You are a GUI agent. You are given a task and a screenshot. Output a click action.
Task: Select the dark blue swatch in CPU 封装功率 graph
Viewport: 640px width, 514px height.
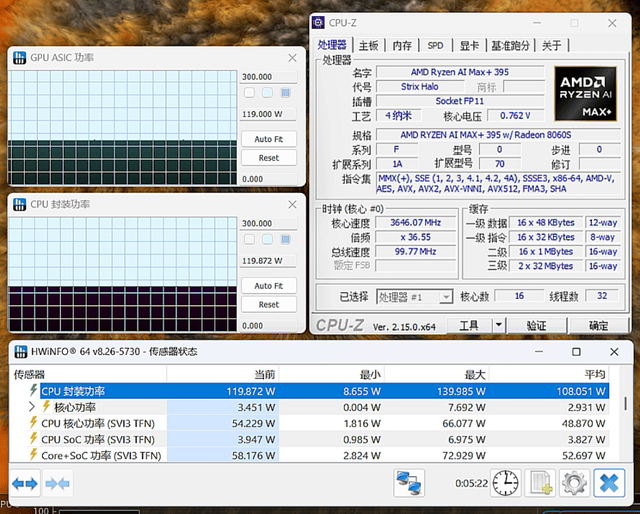point(285,239)
